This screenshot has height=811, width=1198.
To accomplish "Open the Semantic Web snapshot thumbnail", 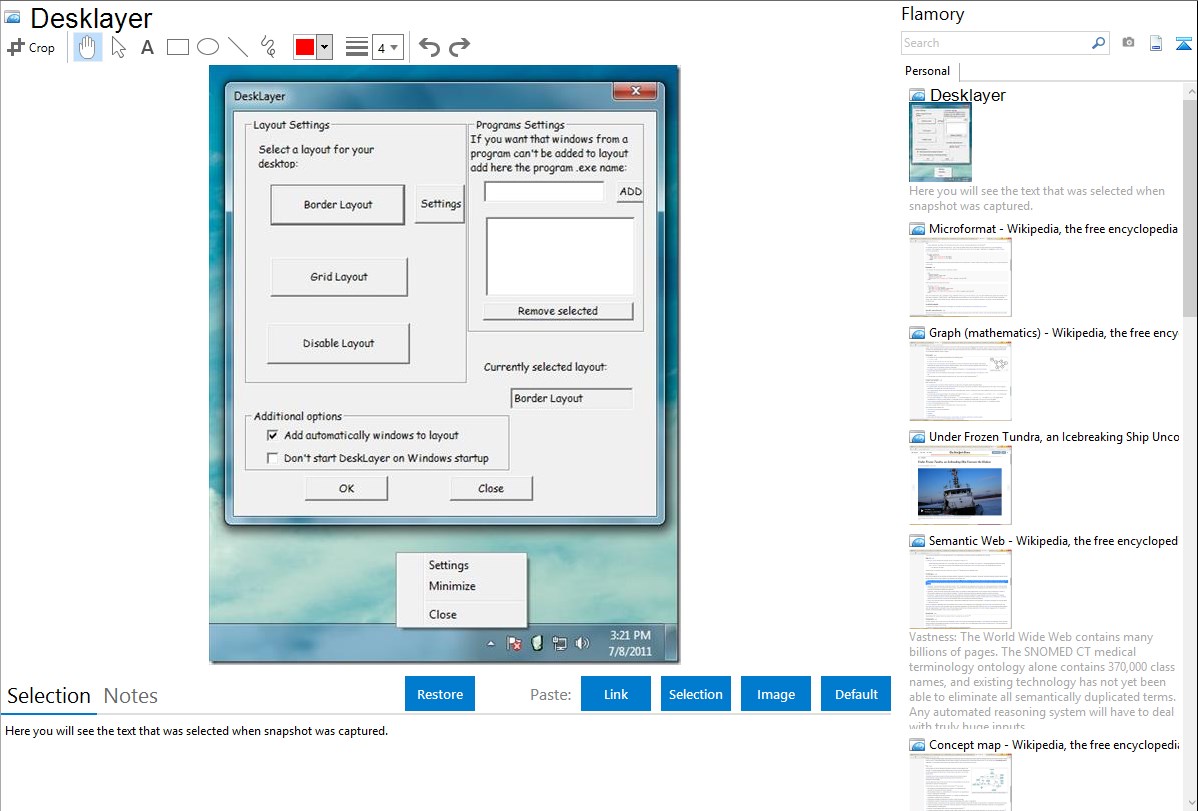I will [960, 589].
